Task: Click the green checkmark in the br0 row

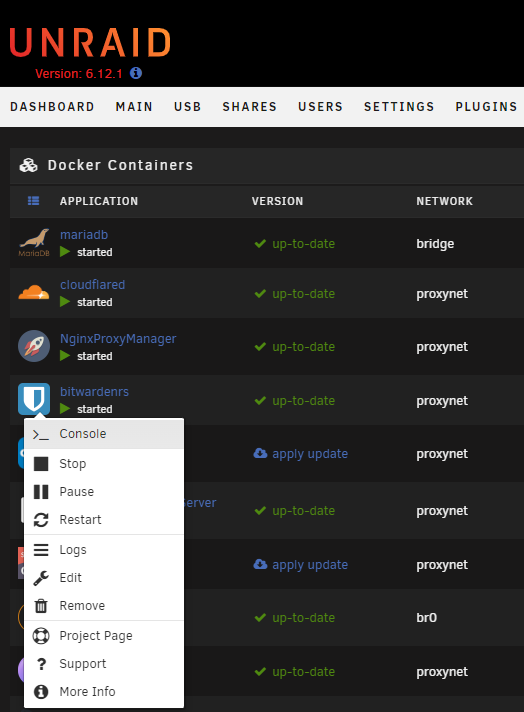Action: [x=260, y=618]
